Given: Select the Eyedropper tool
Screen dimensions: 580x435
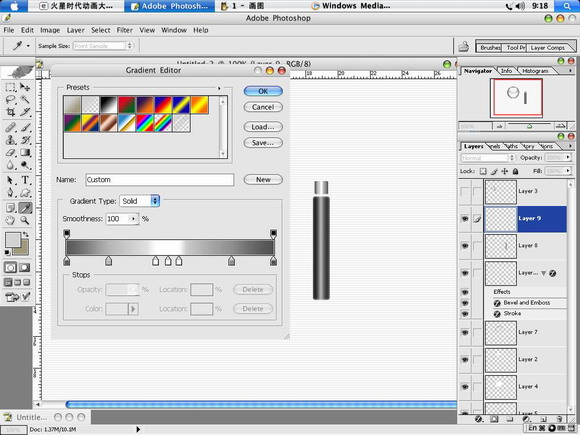Looking at the screenshot, I should pyautogui.click(x=25, y=208).
